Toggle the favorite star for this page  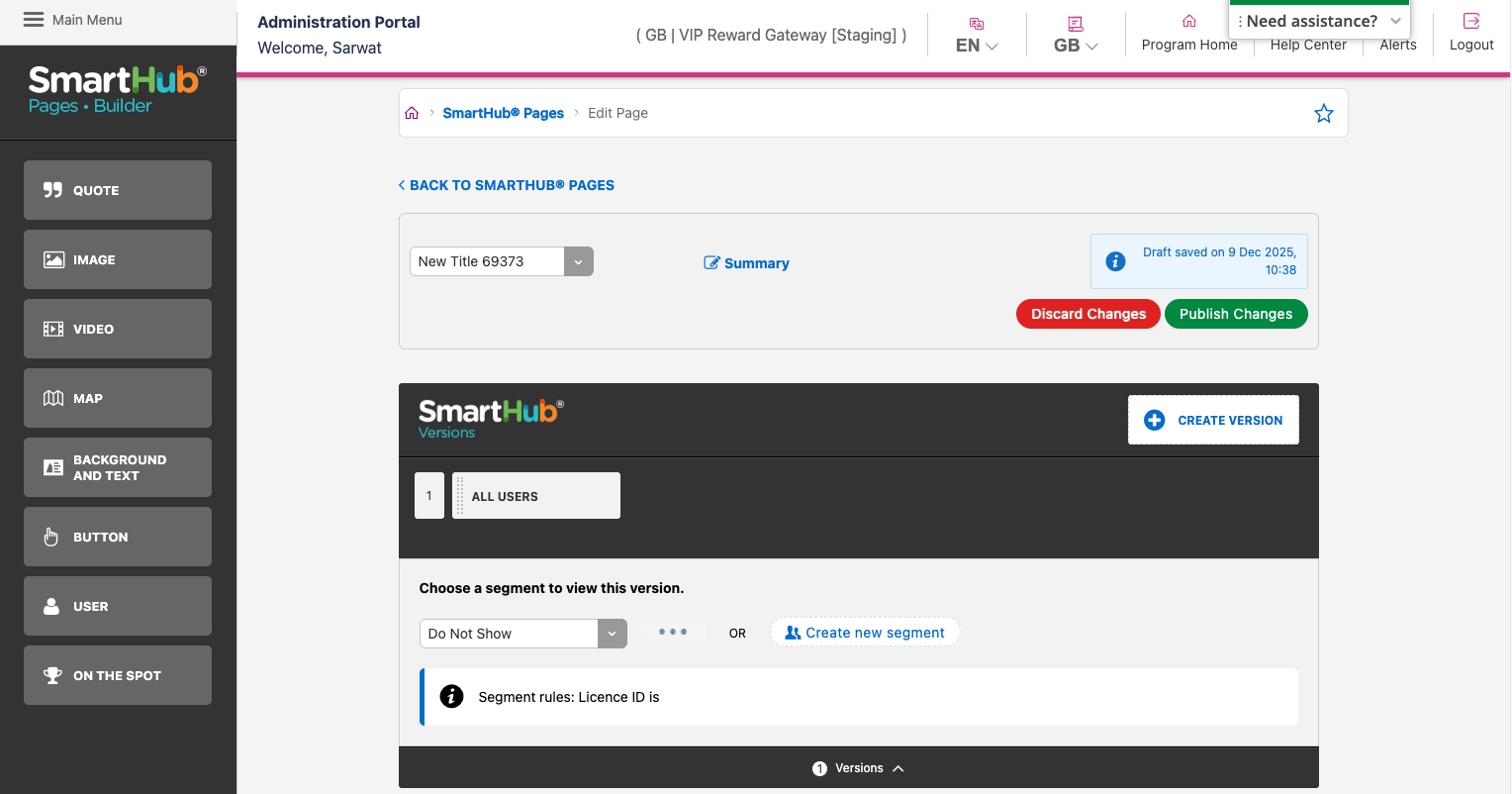point(1324,113)
